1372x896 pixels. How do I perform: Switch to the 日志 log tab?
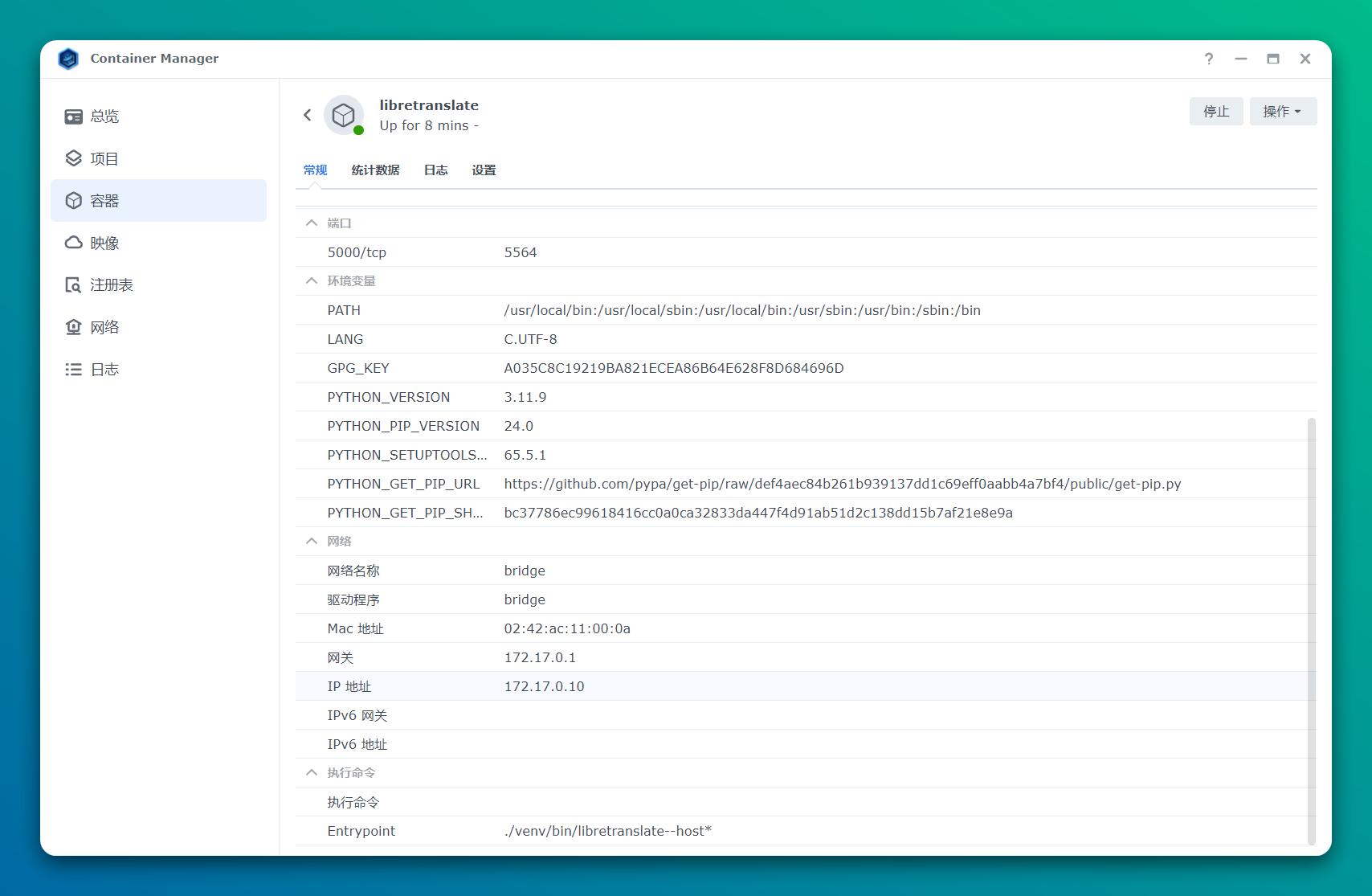coord(435,170)
